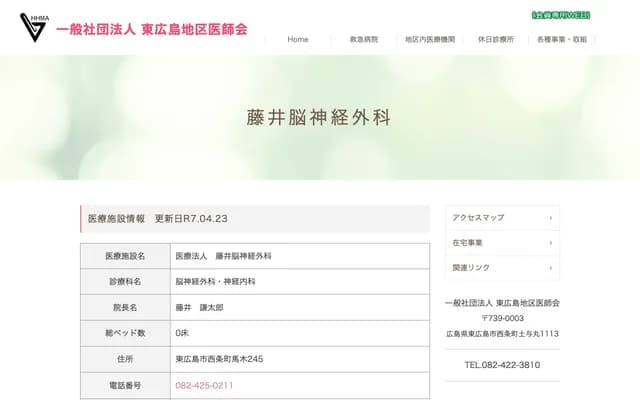Open the 地区内医療機関 menu item
Viewport: 640px width, 400px height.
click(430, 40)
